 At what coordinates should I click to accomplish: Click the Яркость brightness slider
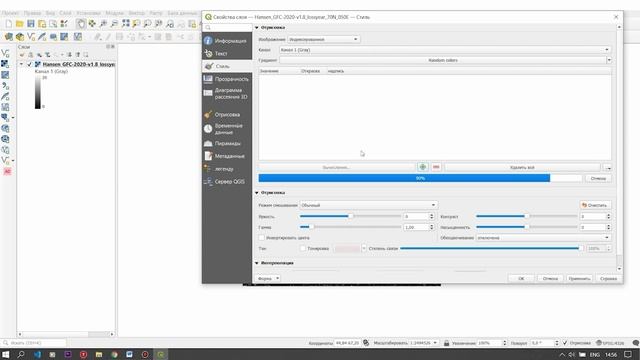point(350,216)
